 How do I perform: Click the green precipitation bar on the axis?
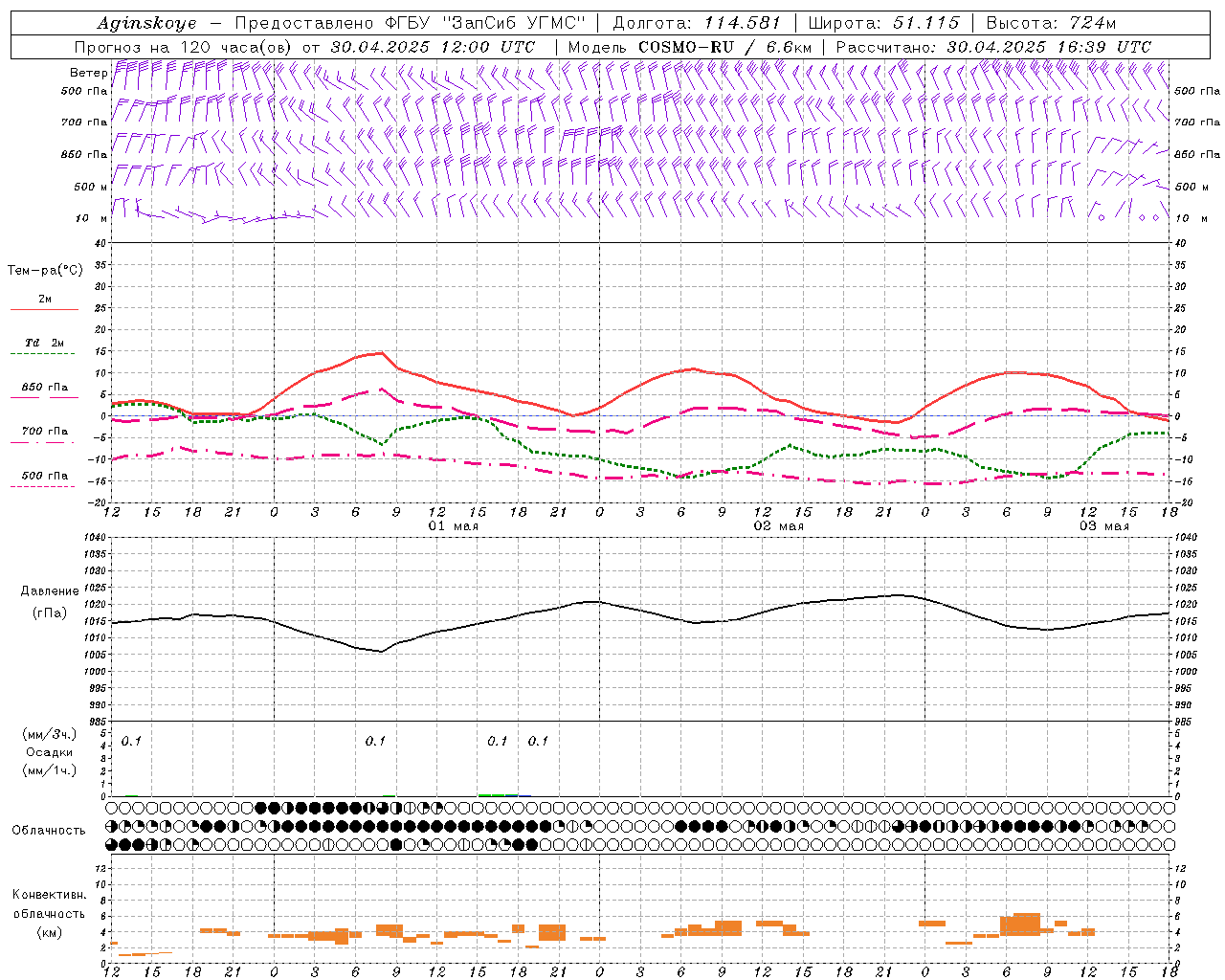point(499,794)
